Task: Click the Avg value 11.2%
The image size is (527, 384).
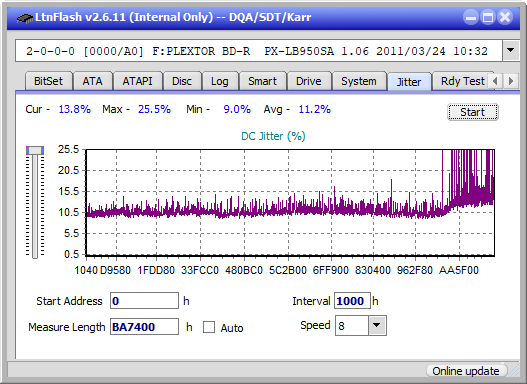Action: [x=315, y=109]
